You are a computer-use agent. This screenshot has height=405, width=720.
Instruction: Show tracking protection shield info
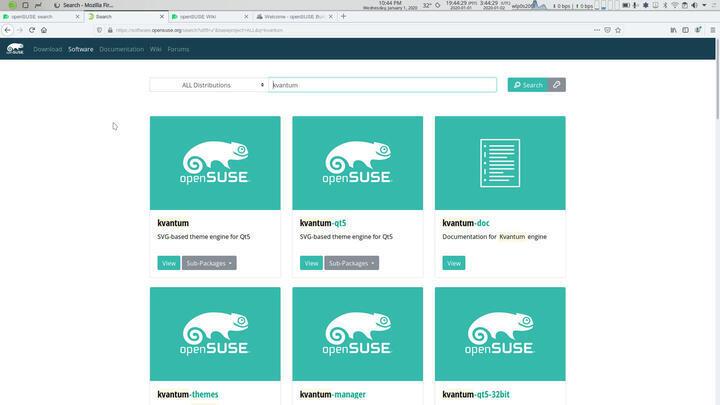99,30
